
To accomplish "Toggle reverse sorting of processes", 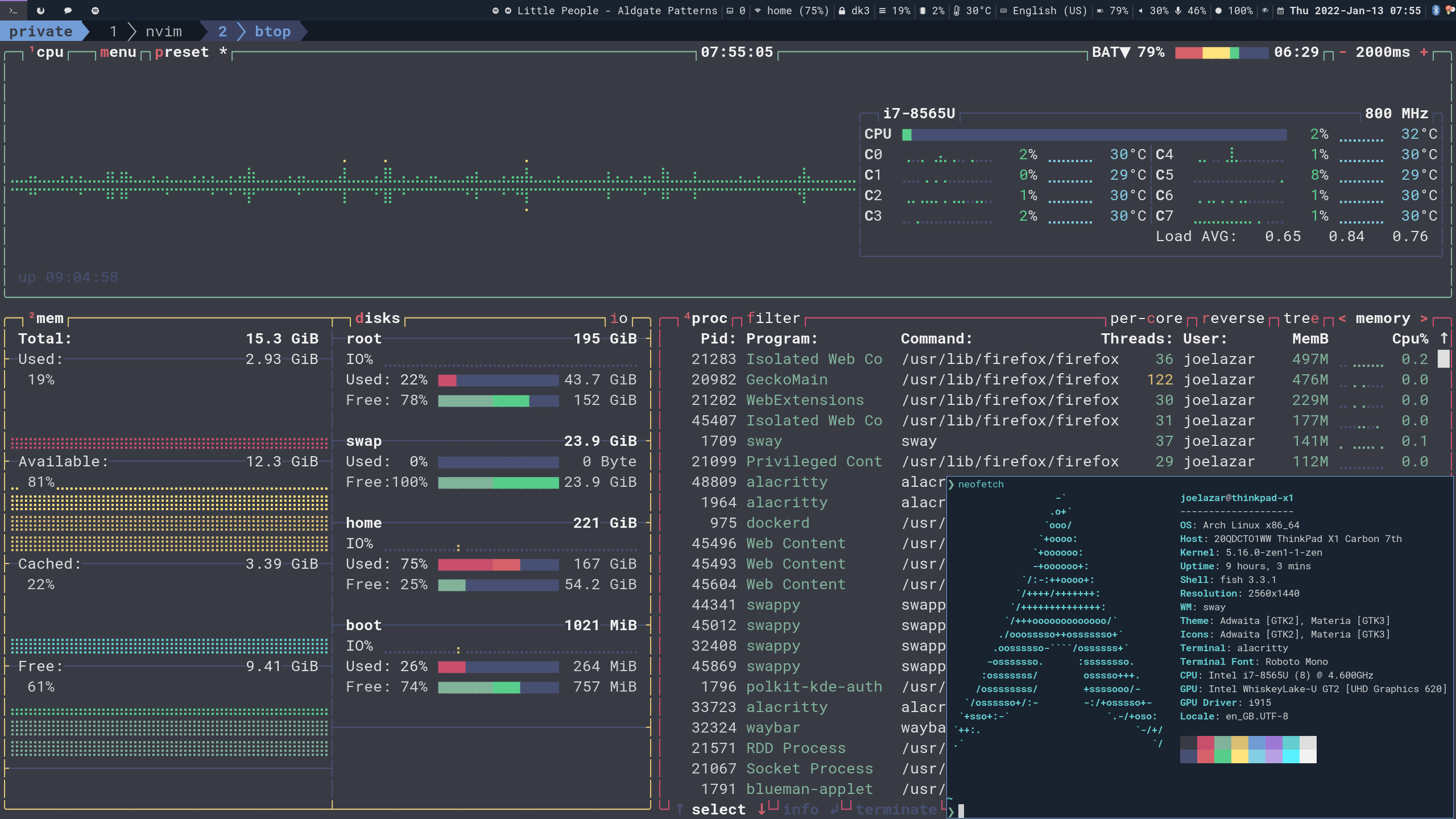I will point(1233,318).
